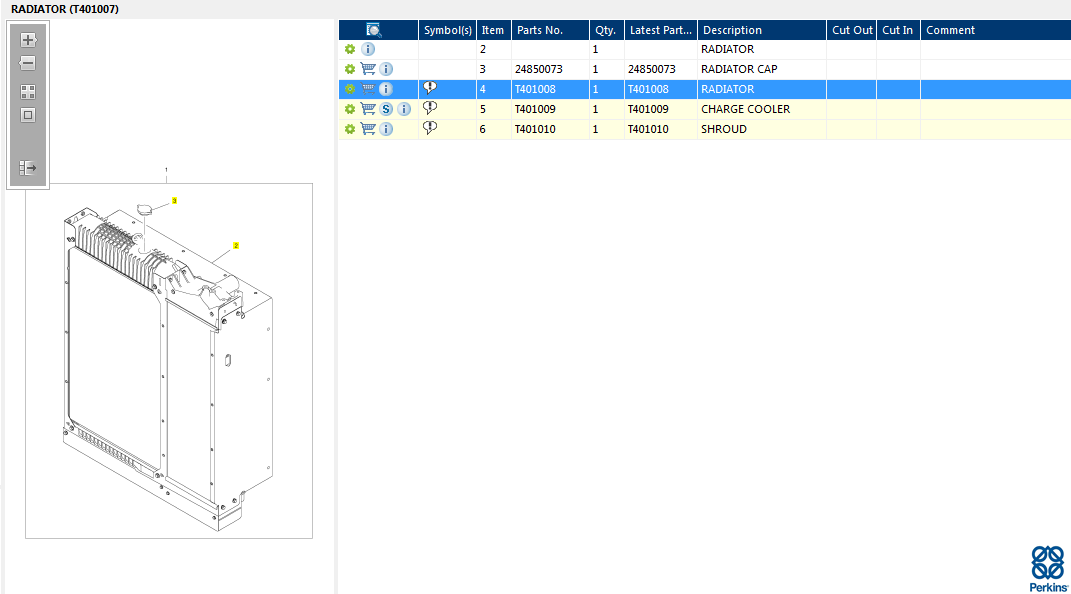This screenshot has width=1071, height=594.
Task: Sort by Item column header
Action: tap(493, 30)
